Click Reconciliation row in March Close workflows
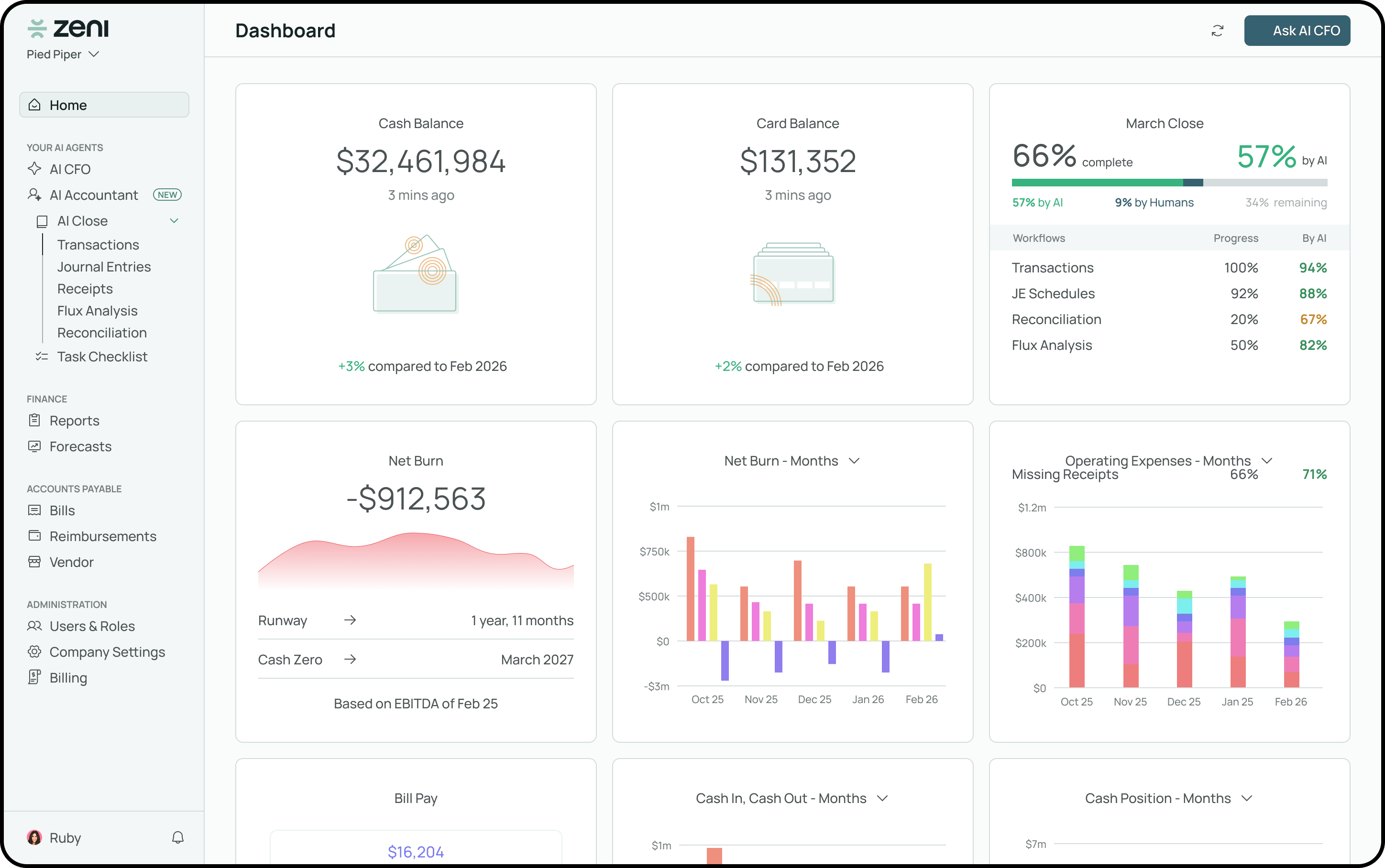The width and height of the screenshot is (1385, 868). (1169, 319)
